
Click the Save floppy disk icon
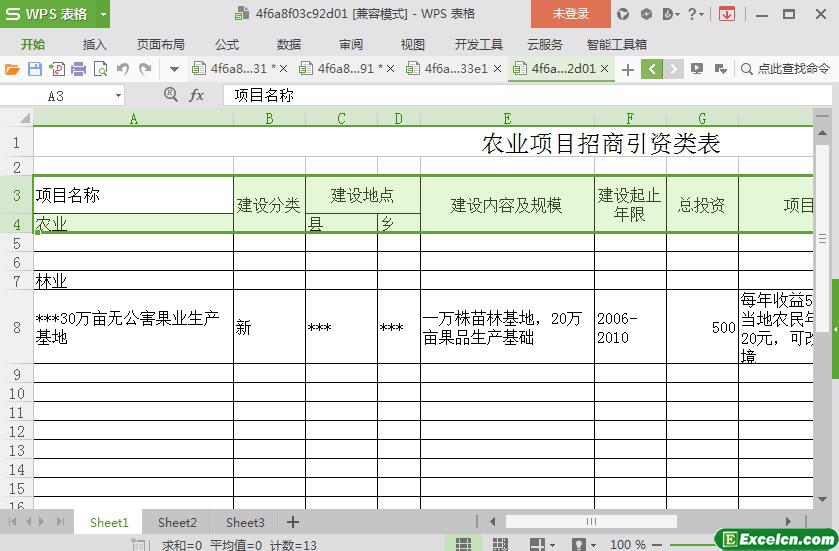(x=35, y=69)
